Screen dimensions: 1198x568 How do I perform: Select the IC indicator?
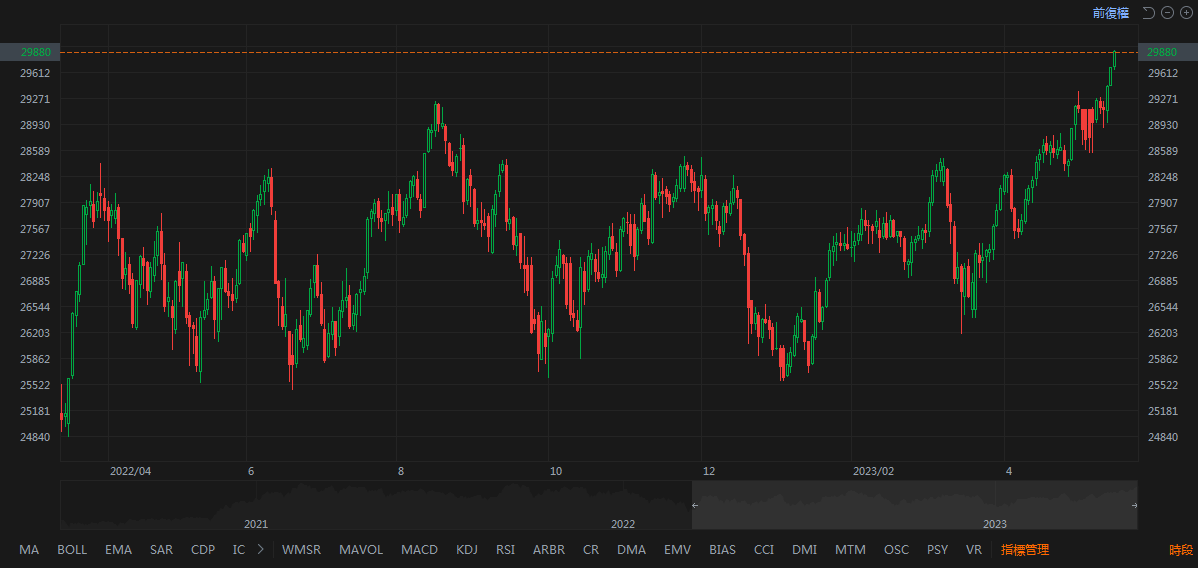(x=239, y=550)
